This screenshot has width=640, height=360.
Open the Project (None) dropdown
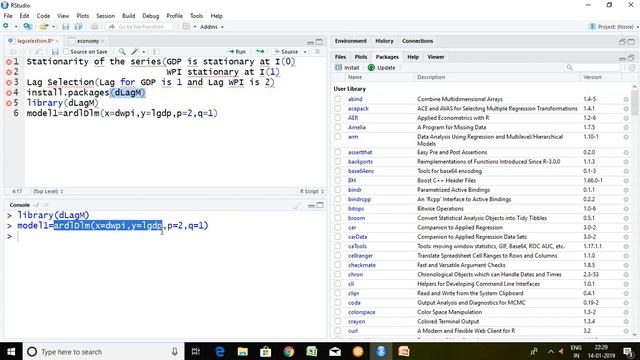[x=614, y=27]
